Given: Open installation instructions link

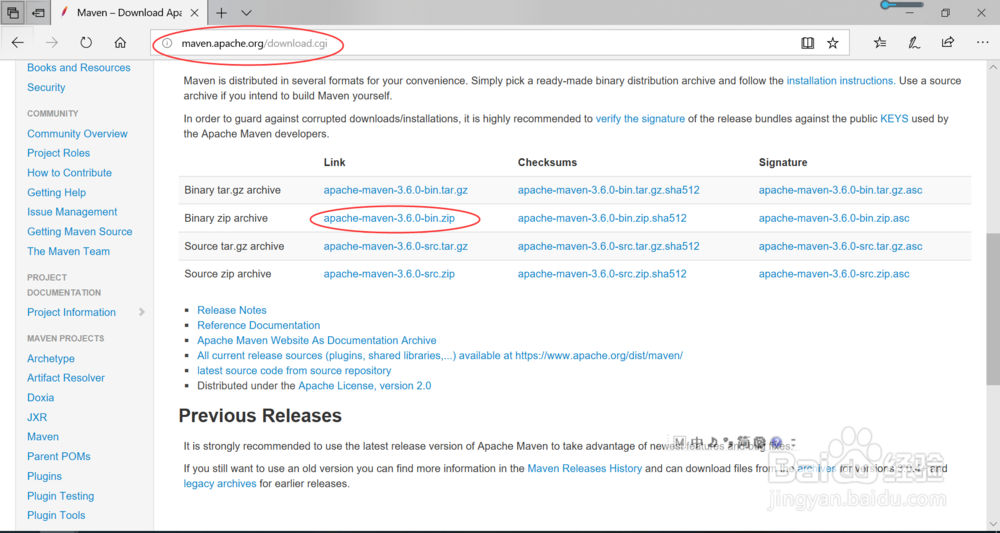Looking at the screenshot, I should click(x=841, y=81).
